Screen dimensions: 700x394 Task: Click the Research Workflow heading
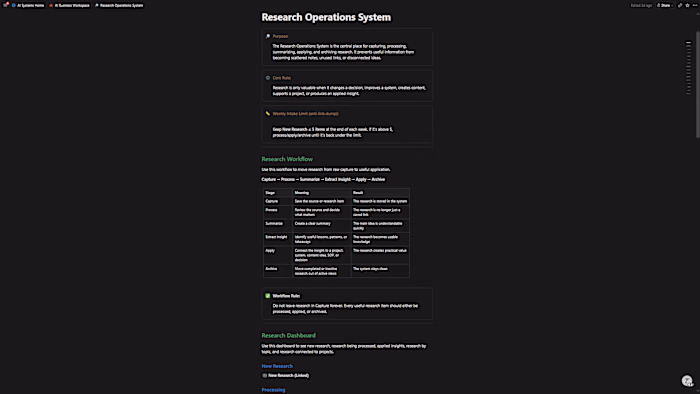[x=287, y=159]
